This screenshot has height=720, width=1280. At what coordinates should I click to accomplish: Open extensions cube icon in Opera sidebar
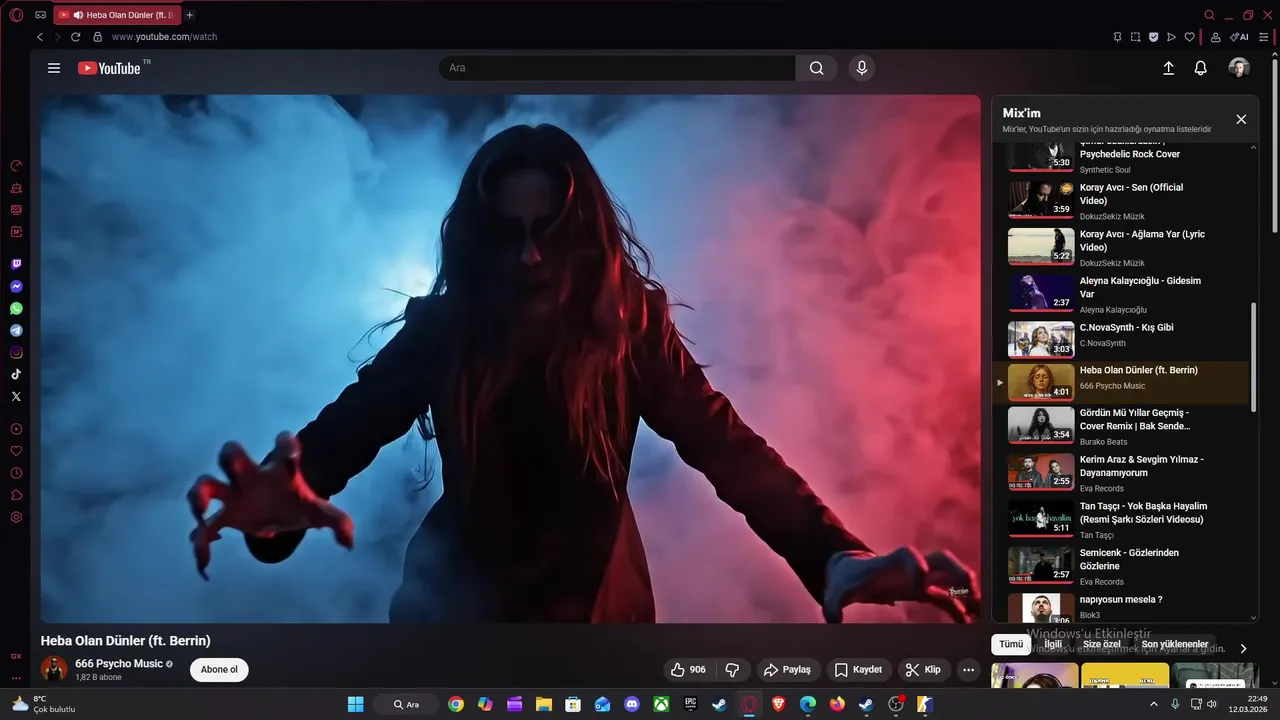[16, 495]
